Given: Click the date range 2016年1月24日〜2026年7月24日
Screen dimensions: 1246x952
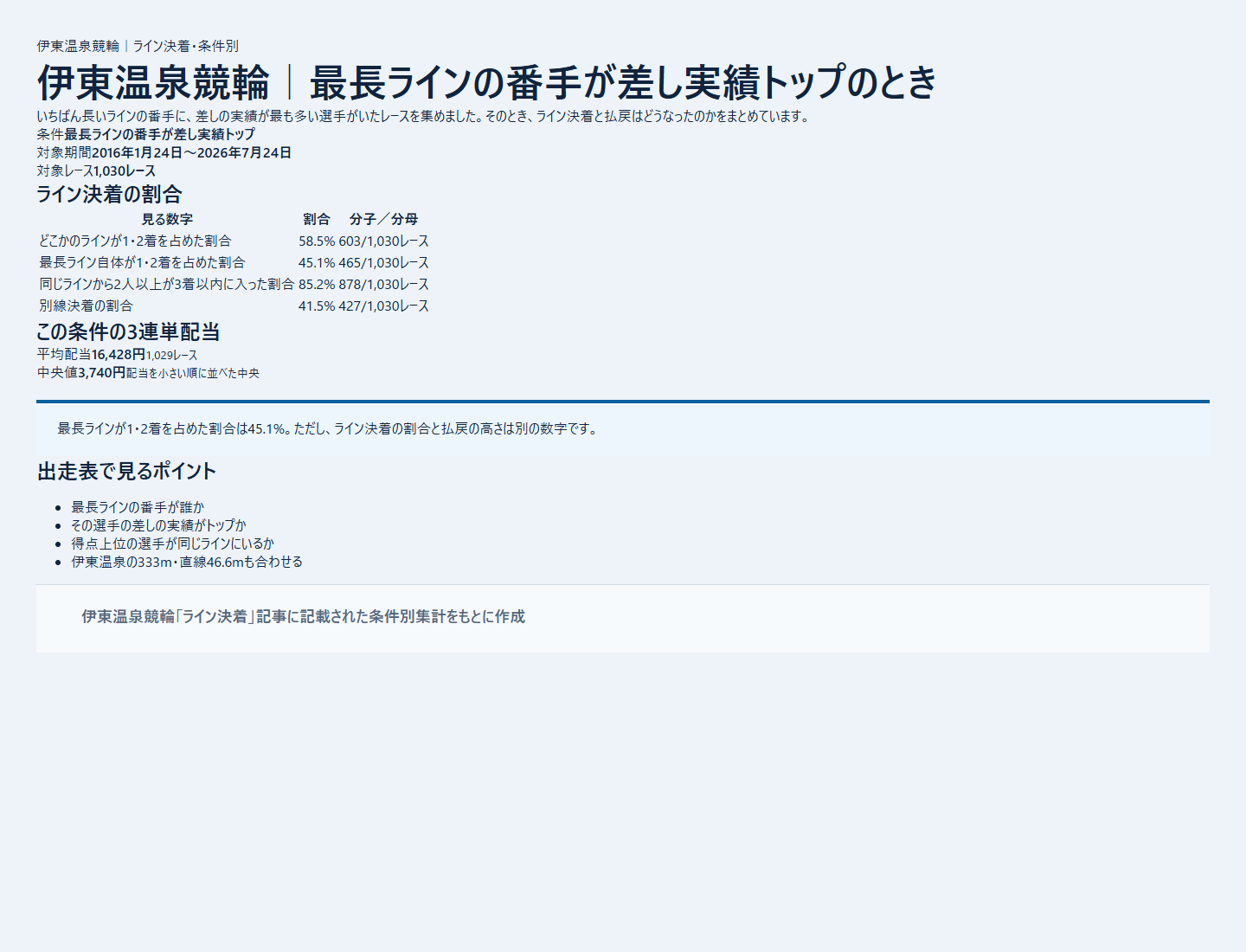Looking at the screenshot, I should (191, 152).
